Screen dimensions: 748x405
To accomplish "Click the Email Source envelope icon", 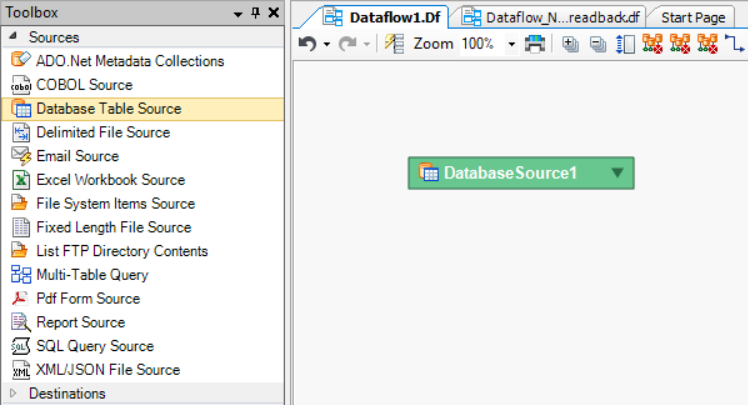I will tap(20, 156).
